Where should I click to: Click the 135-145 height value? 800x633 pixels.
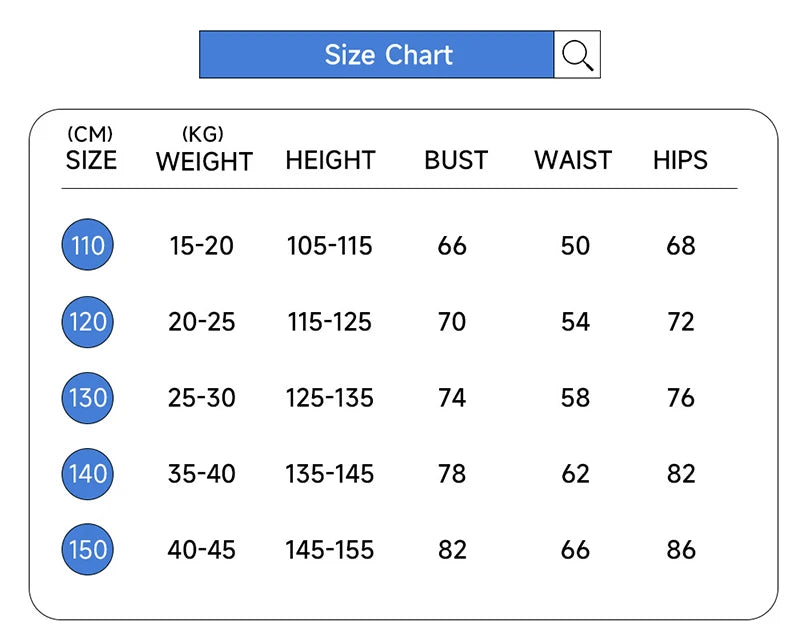pyautogui.click(x=329, y=474)
